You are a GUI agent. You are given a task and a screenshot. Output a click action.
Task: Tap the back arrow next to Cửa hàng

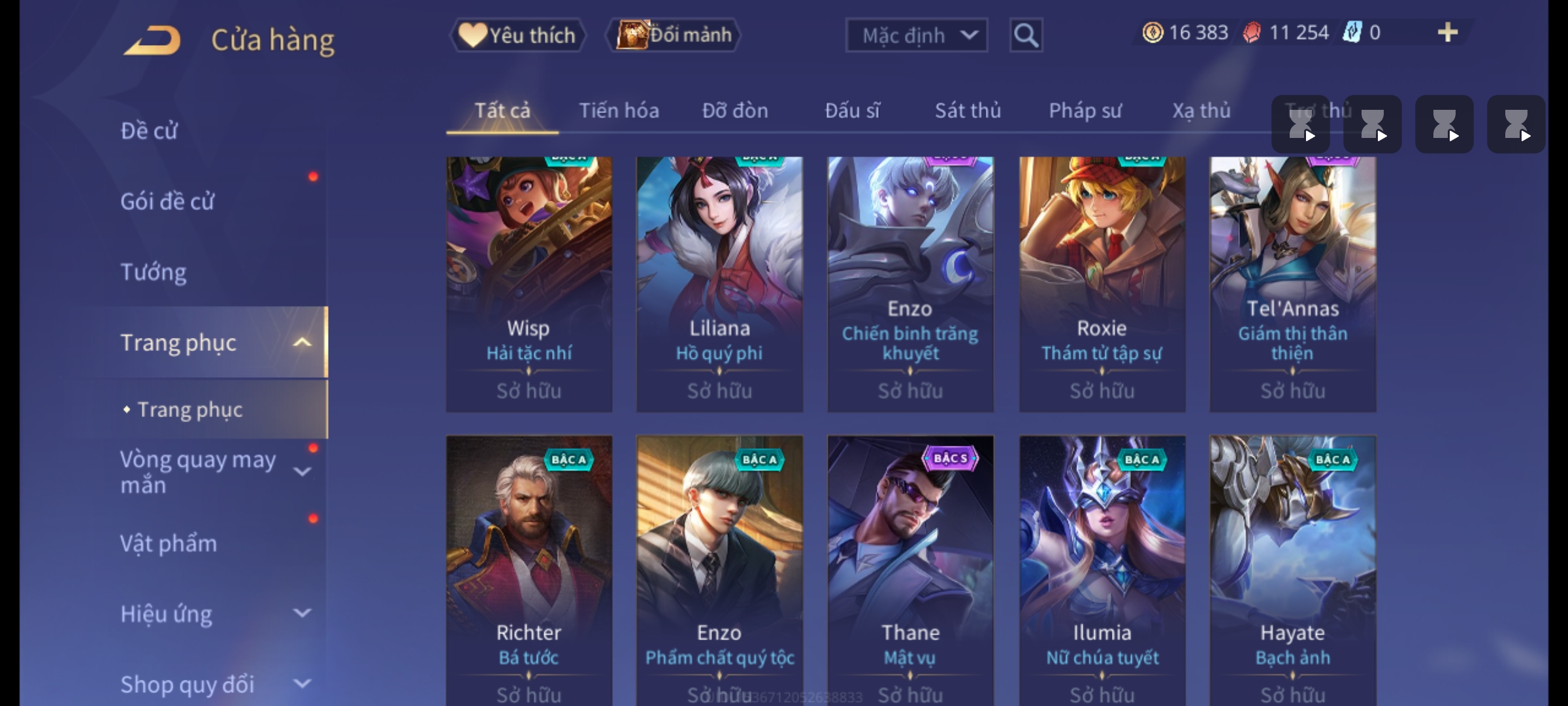(x=152, y=40)
